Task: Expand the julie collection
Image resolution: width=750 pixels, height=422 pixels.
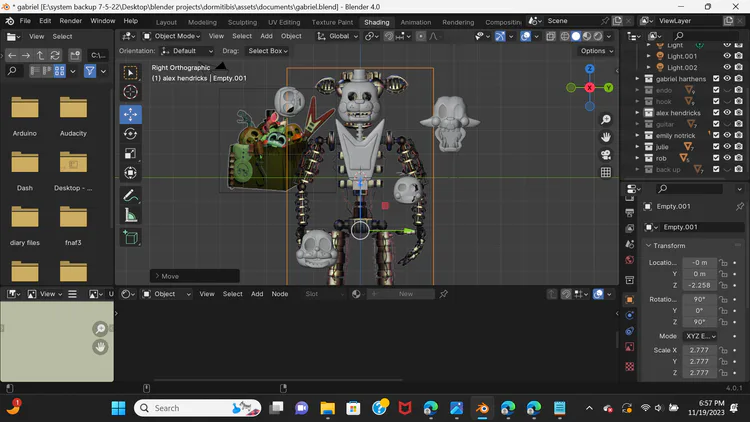Action: pyautogui.click(x=637, y=146)
